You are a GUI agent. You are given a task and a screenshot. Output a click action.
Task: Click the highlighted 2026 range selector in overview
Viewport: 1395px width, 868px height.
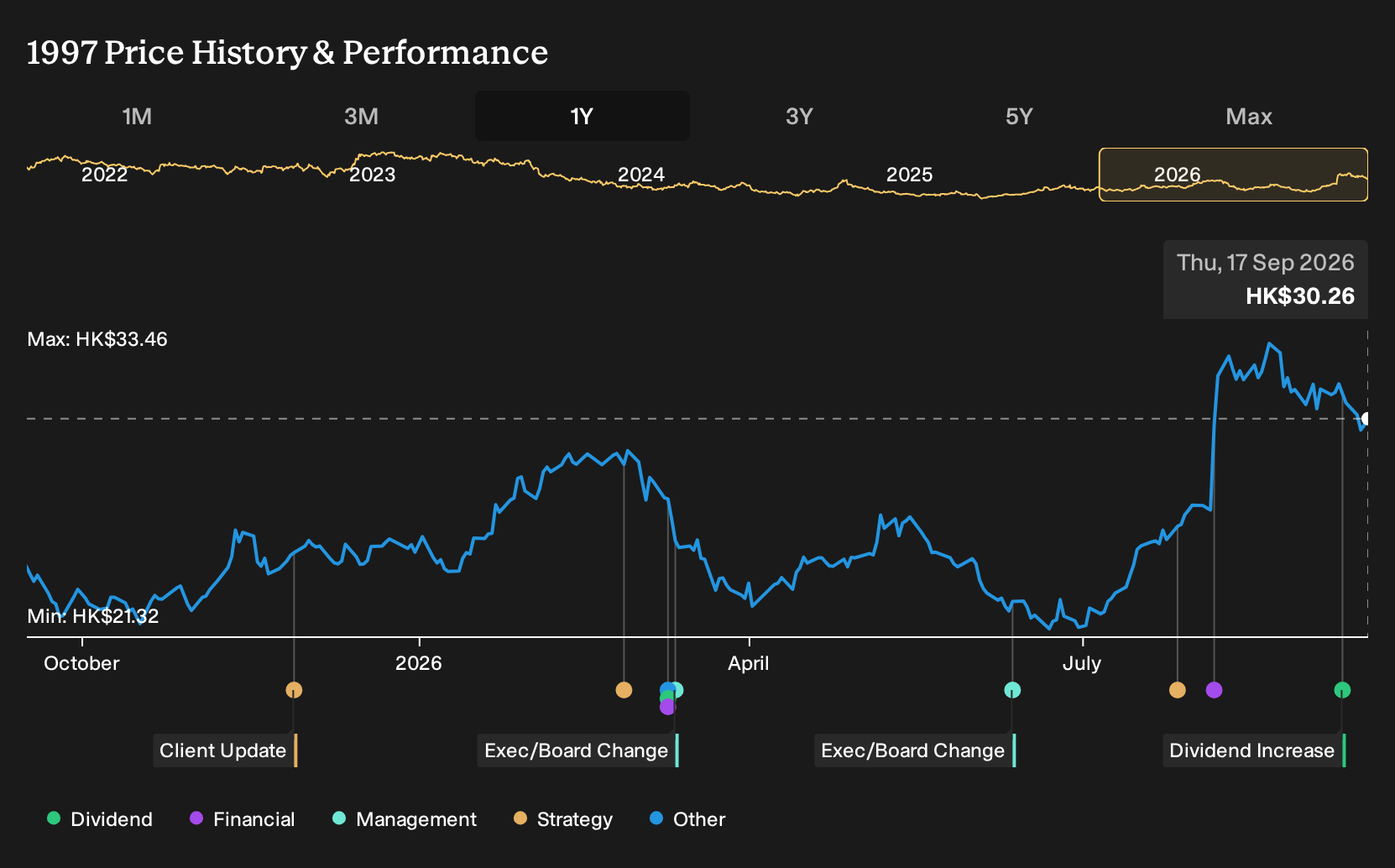tap(1233, 175)
